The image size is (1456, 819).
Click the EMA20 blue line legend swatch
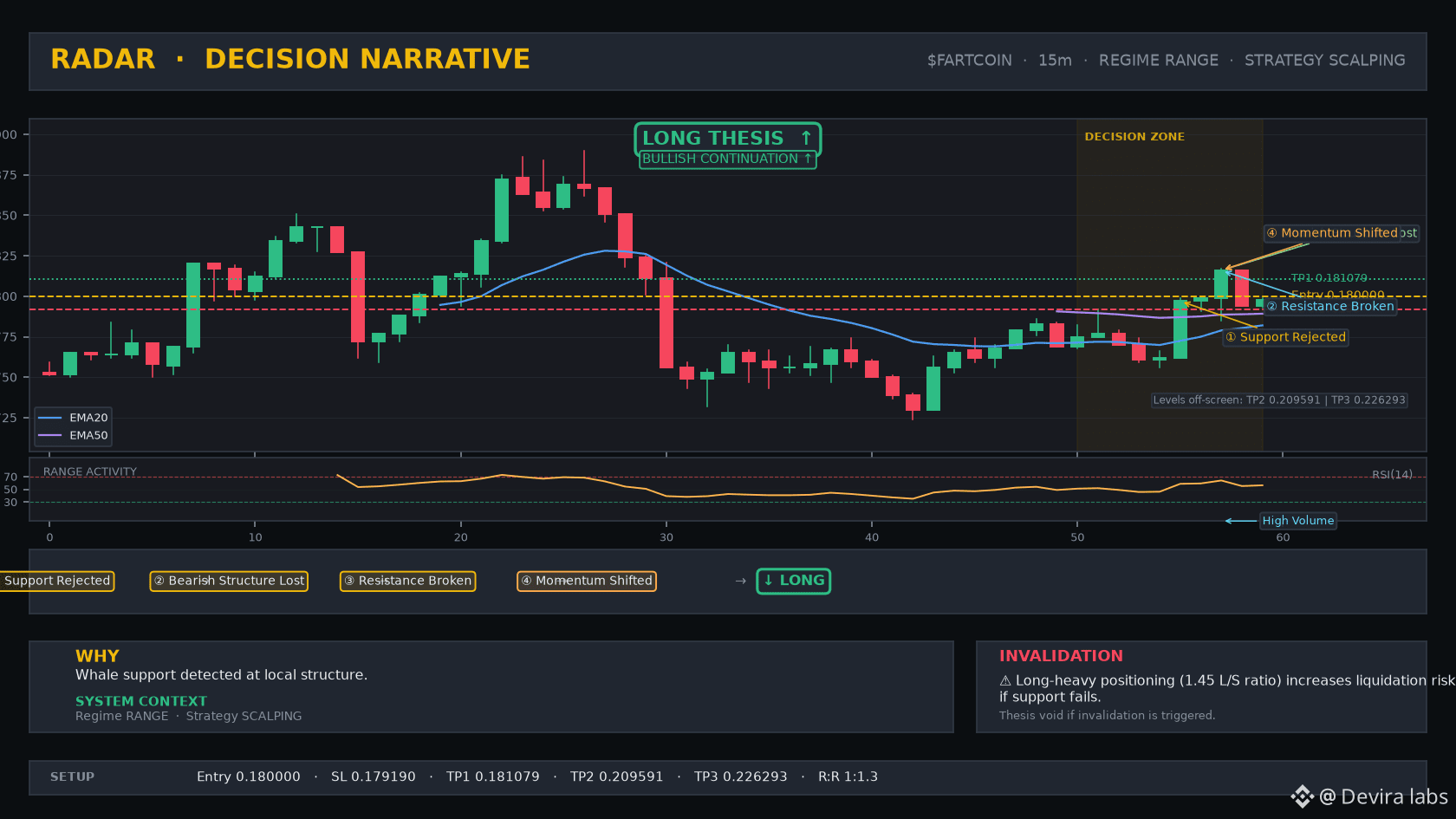point(50,418)
